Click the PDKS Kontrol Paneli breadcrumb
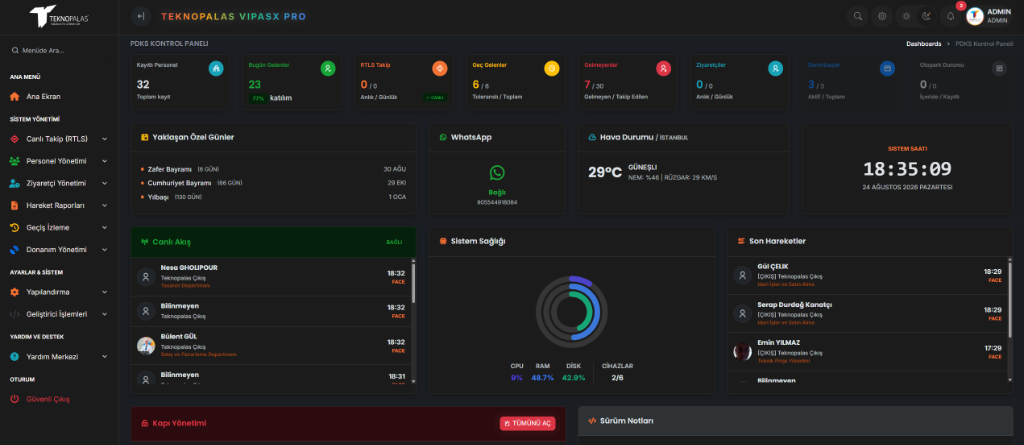Screen dimensions: 1024x445 (x=984, y=44)
